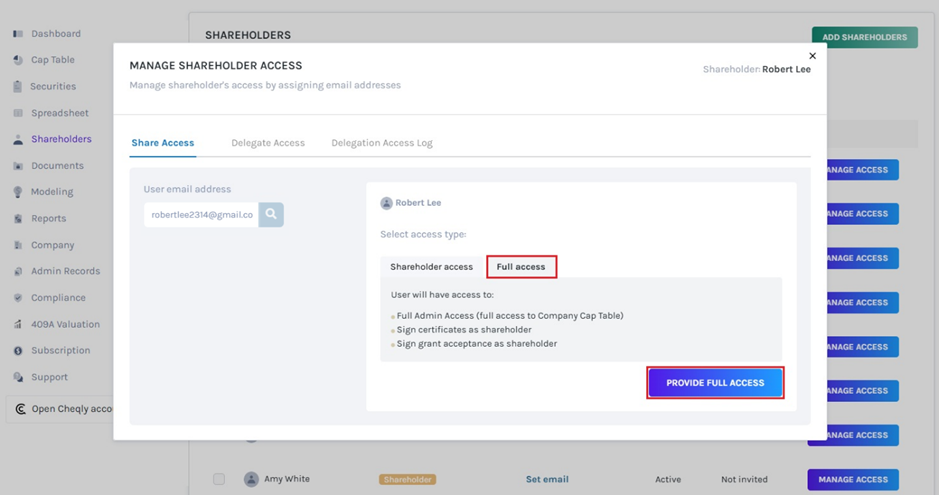The height and width of the screenshot is (495, 939).
Task: Click 'Sign grant acceptance as shareholder' text
Action: coord(477,344)
